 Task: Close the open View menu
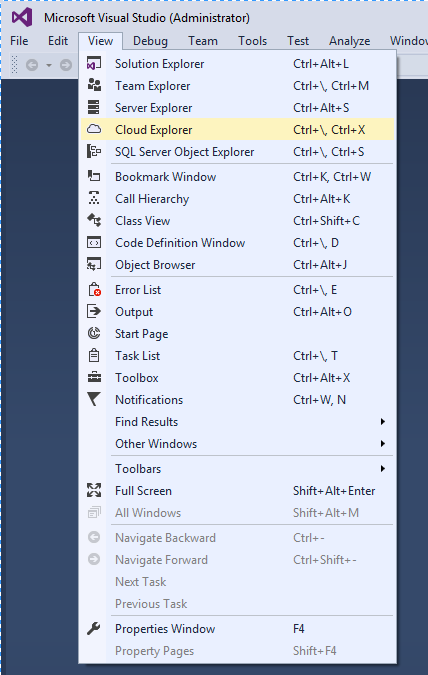coord(100,41)
